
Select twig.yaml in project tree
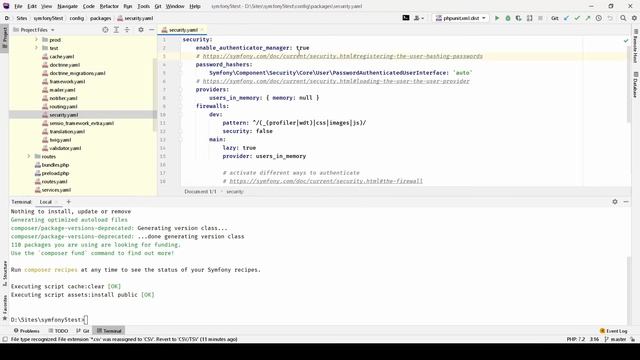60,140
